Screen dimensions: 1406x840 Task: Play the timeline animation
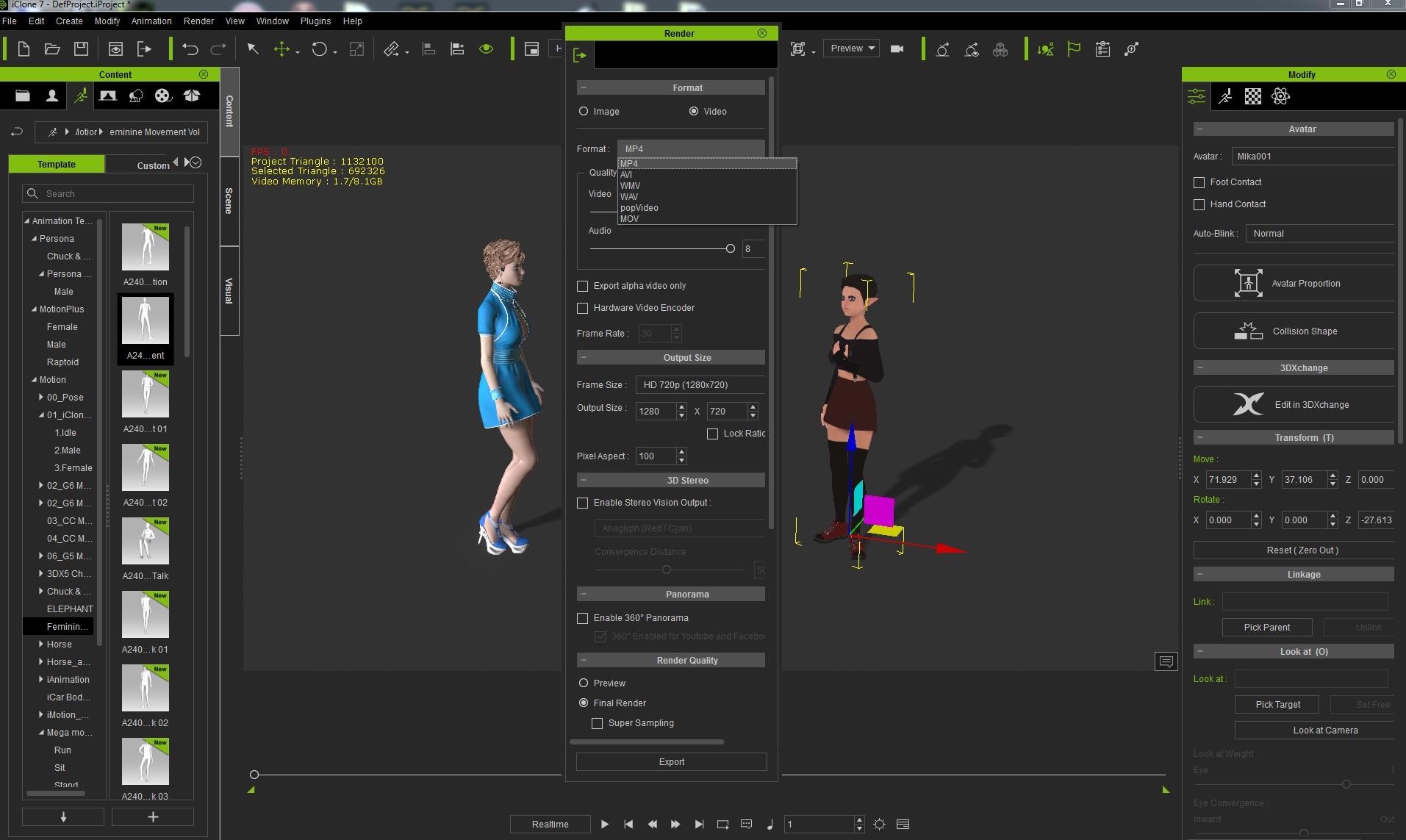coord(605,825)
